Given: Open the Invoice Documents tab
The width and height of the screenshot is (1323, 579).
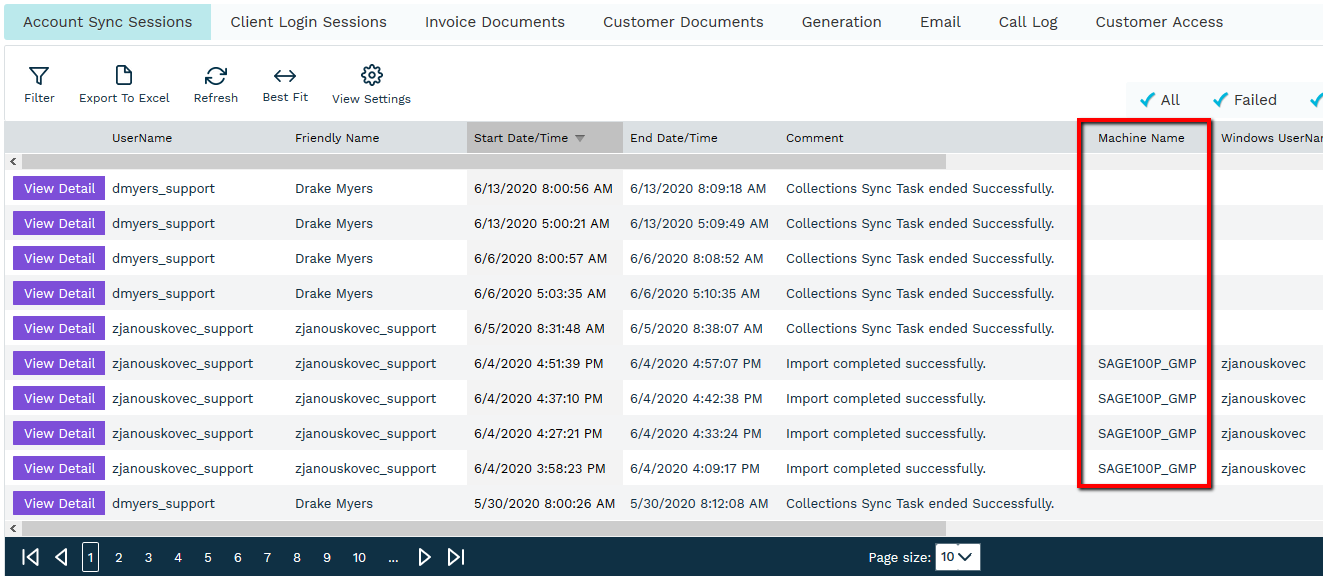Looking at the screenshot, I should point(494,22).
